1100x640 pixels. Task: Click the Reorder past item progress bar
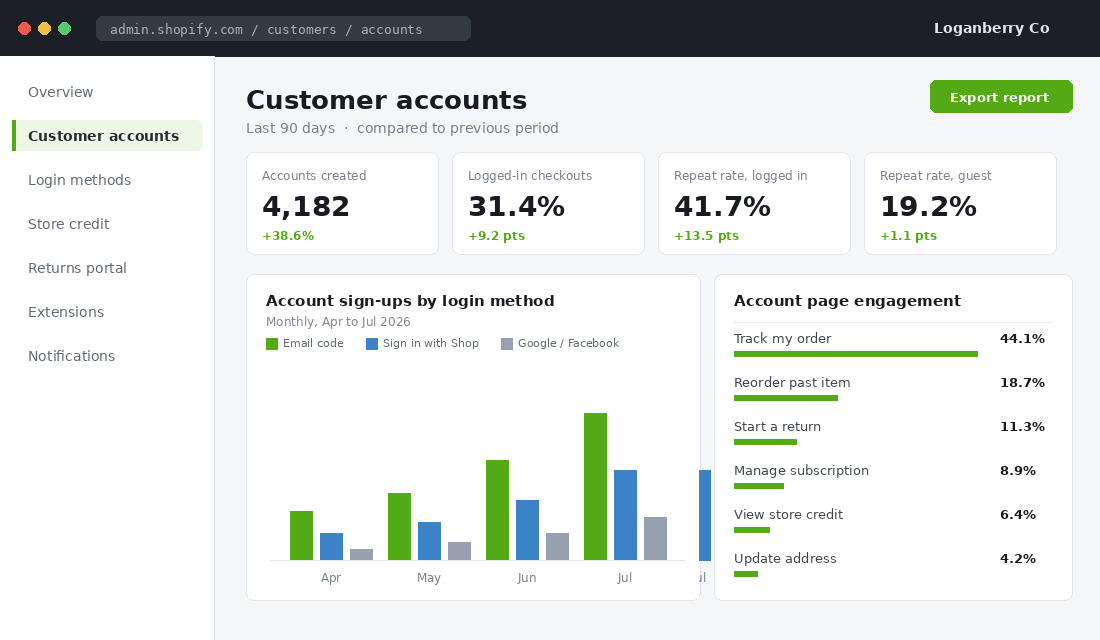click(786, 398)
